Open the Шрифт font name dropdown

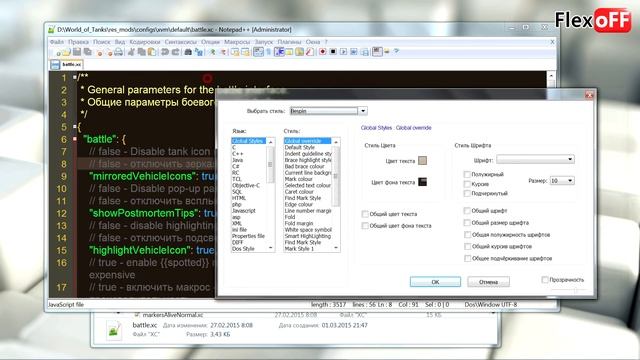pos(570,159)
